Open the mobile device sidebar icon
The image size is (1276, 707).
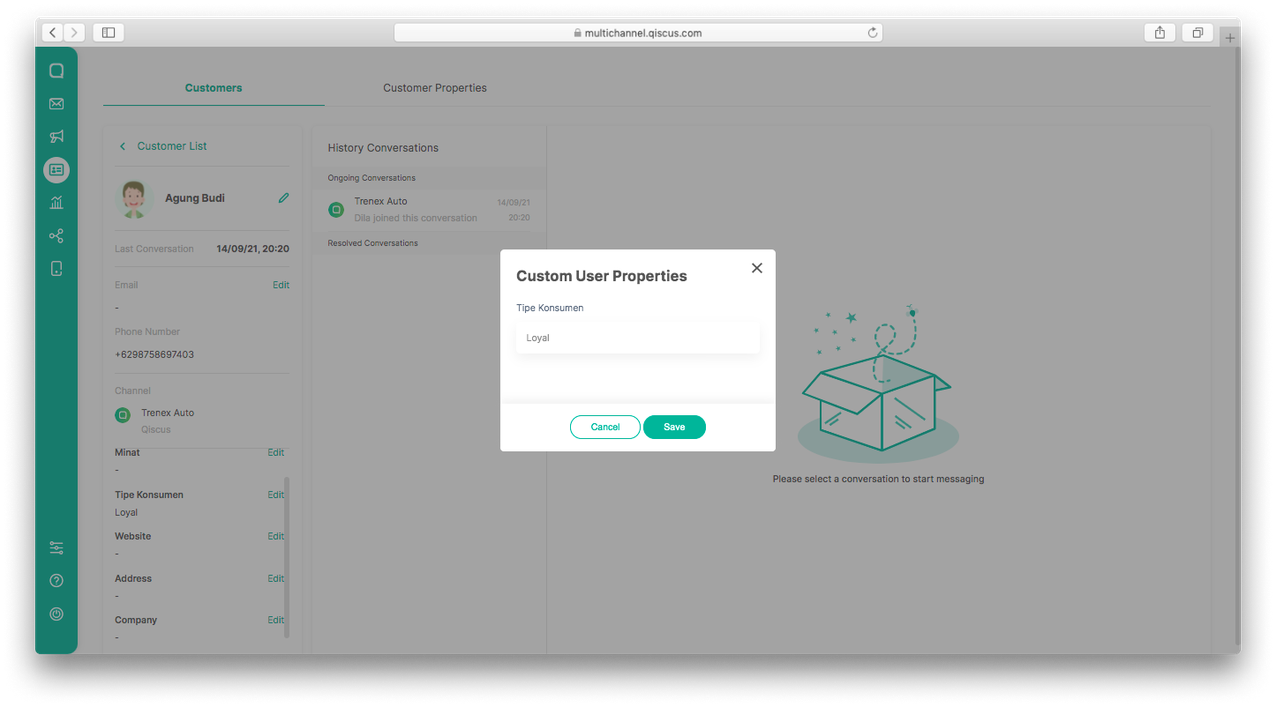56,268
